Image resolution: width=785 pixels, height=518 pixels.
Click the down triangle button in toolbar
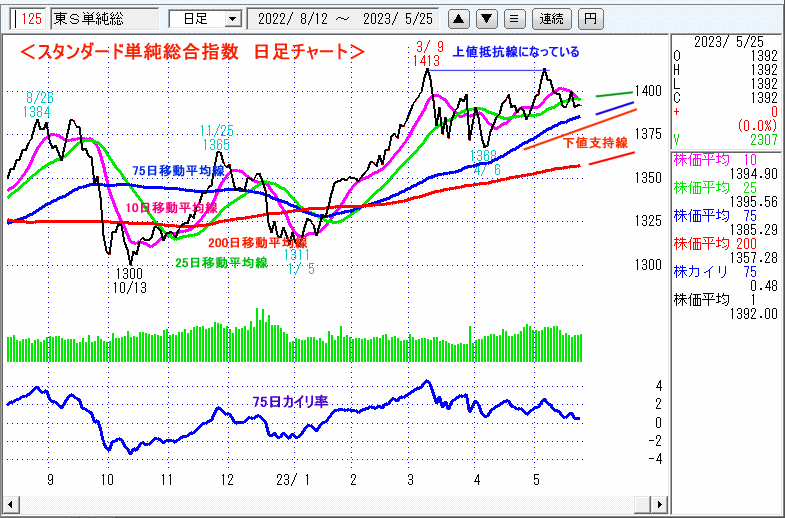click(486, 18)
